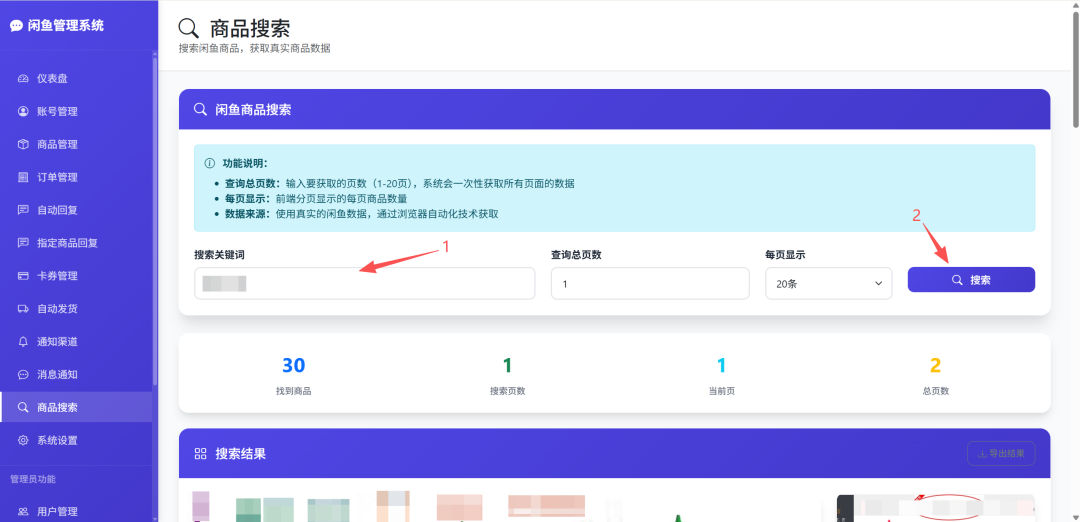Screen dimensions: 1080x522
Task: Click the 闲鱼管理系统 brand title
Action: tap(66, 26)
